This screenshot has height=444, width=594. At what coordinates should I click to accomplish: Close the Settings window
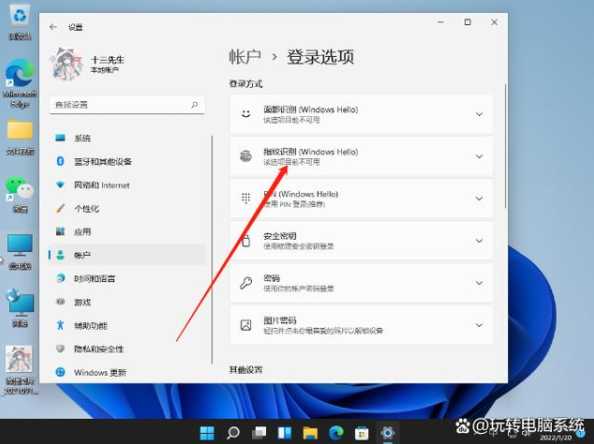click(494, 22)
